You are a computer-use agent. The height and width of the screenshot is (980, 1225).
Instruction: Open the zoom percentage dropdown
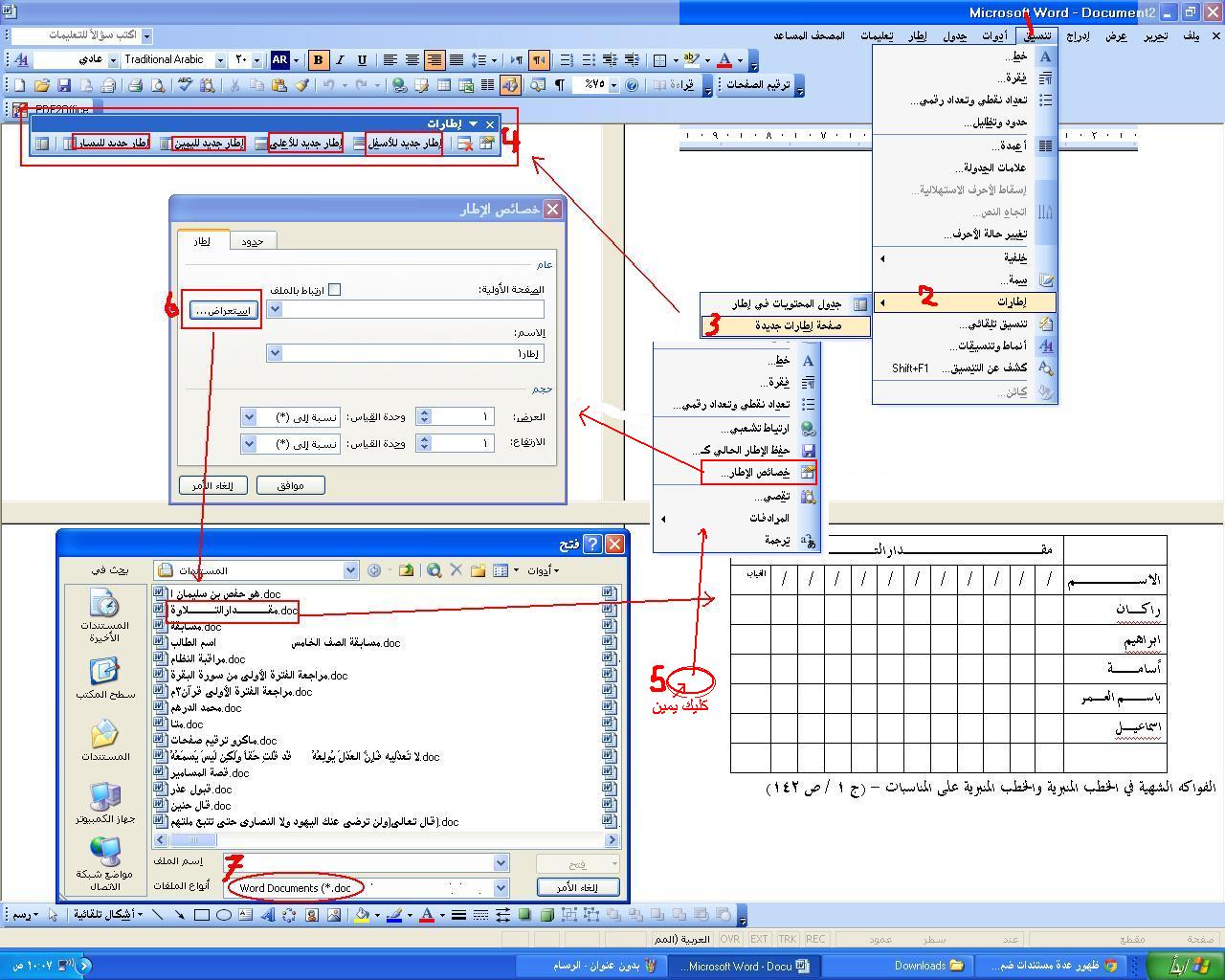click(613, 85)
